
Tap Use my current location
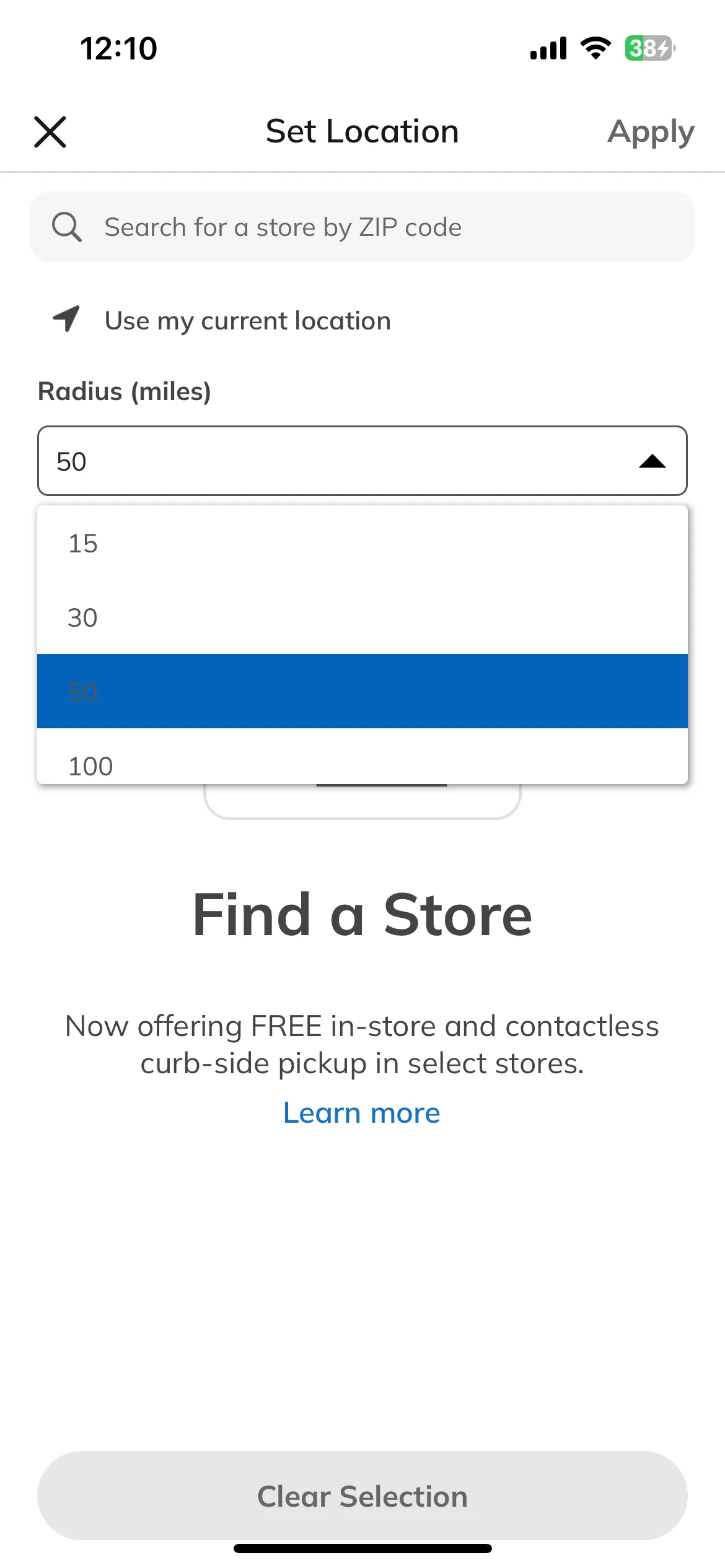click(x=248, y=321)
